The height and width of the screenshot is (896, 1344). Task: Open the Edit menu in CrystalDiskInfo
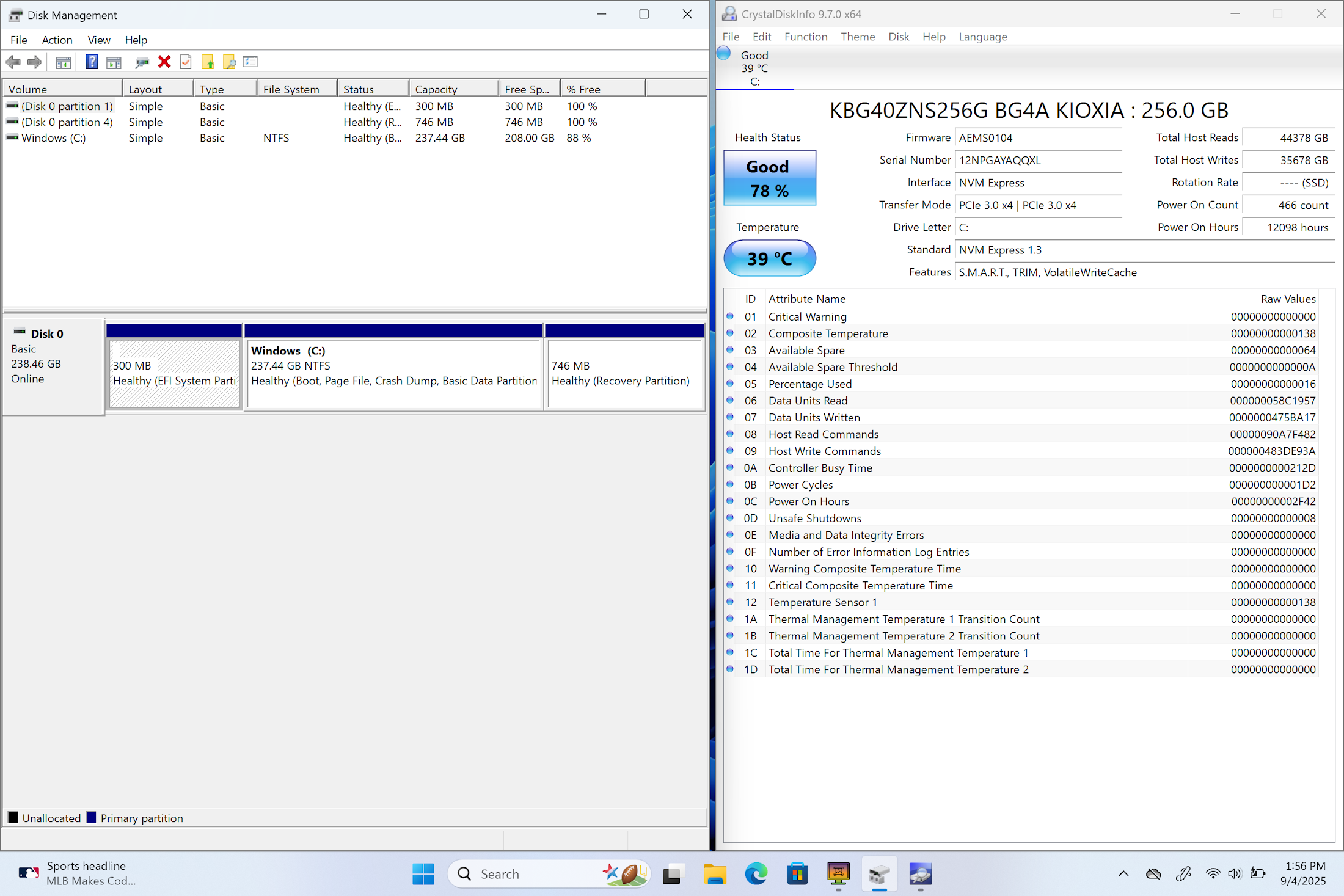coord(762,37)
